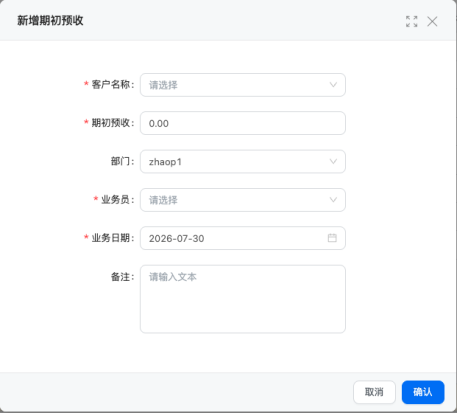Click the 业务日期 date field 2026-07-30
This screenshot has height=413, width=457.
pyautogui.click(x=243, y=238)
